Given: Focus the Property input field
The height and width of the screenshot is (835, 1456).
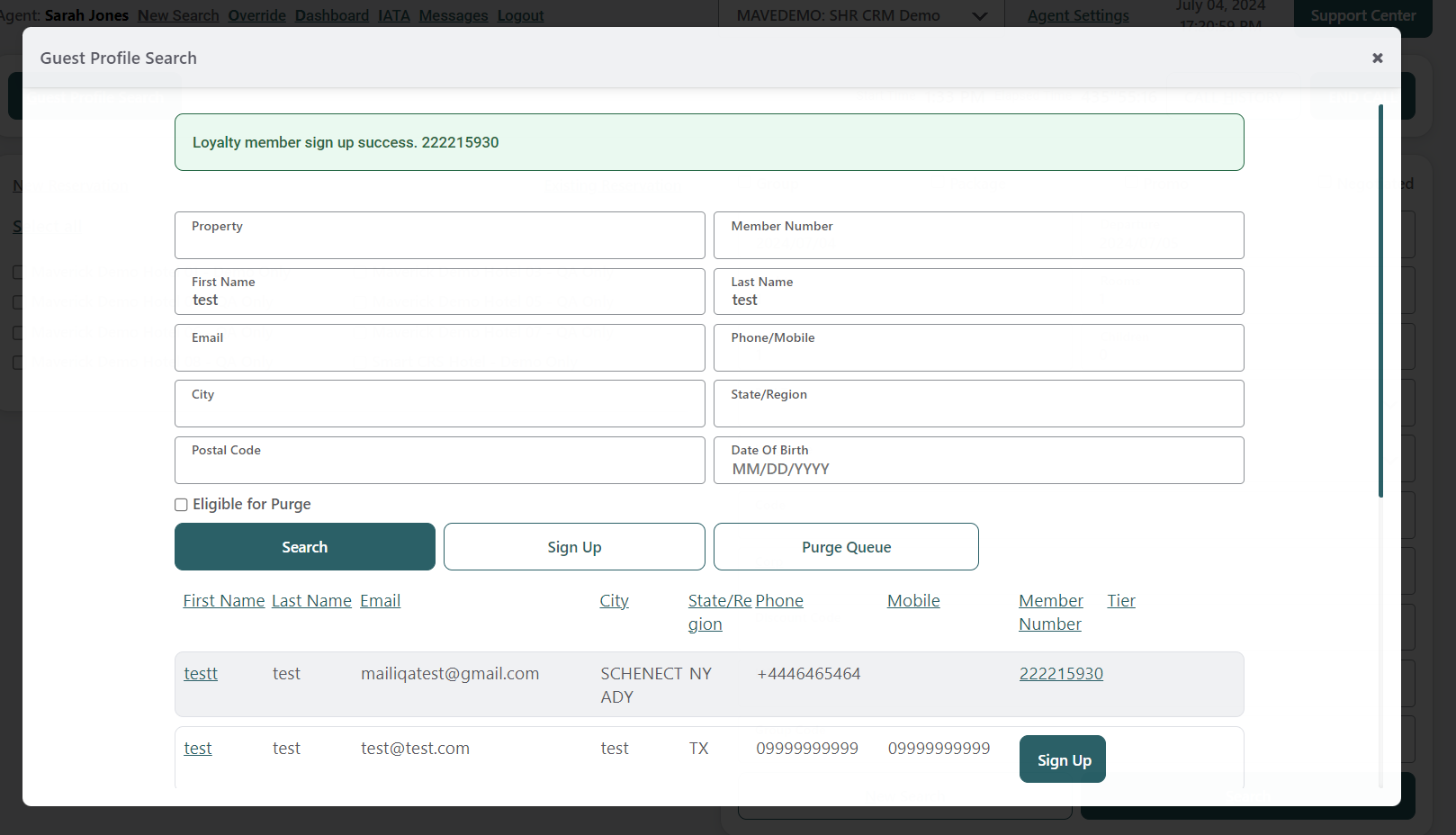Looking at the screenshot, I should (440, 236).
